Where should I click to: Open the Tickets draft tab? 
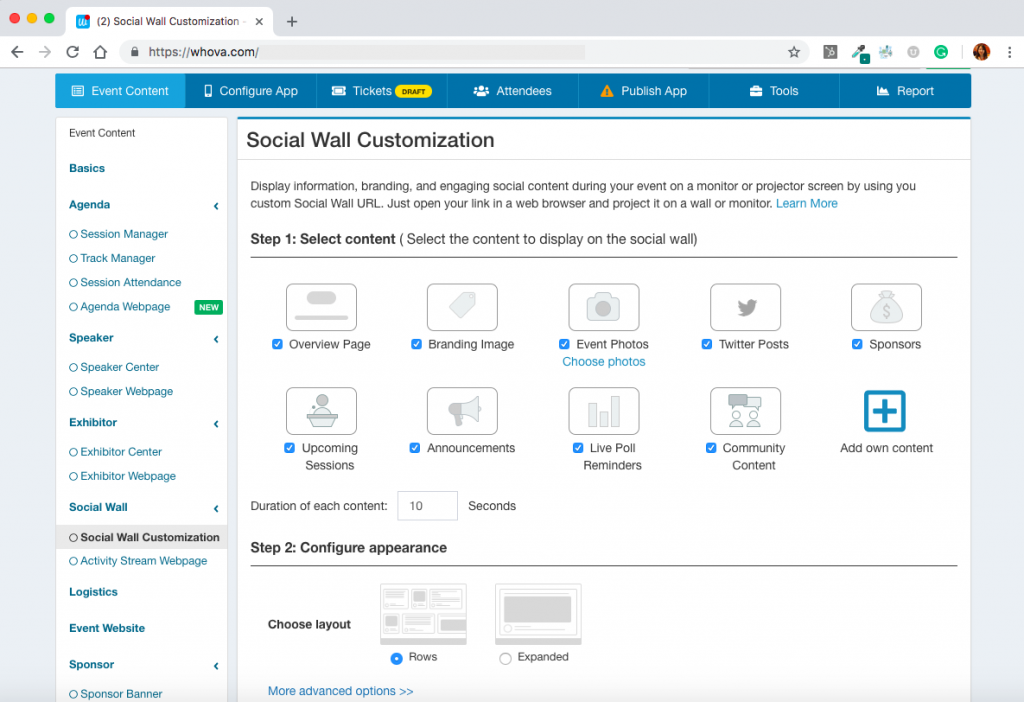[x=381, y=90]
